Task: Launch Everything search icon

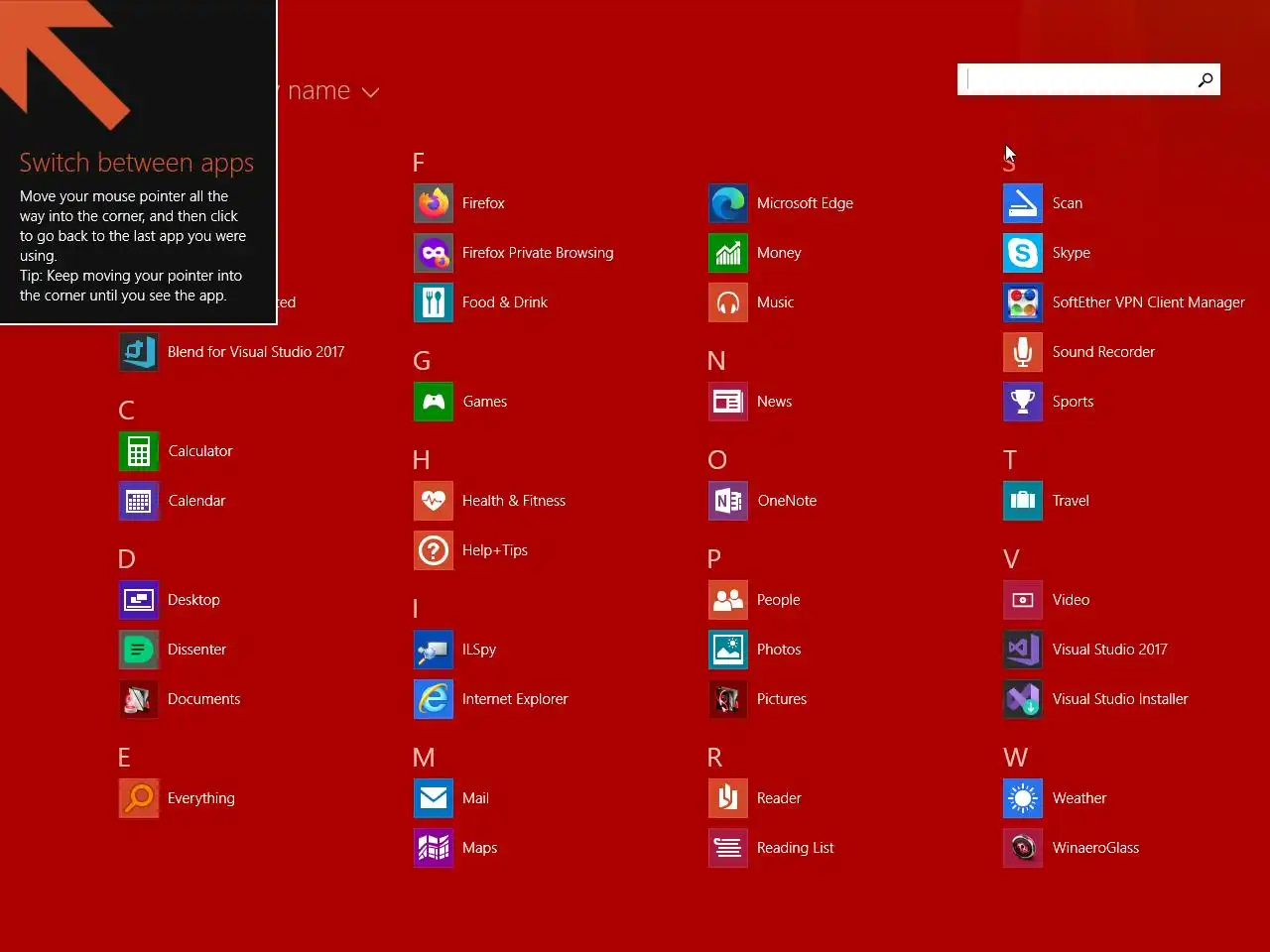Action: tap(139, 798)
